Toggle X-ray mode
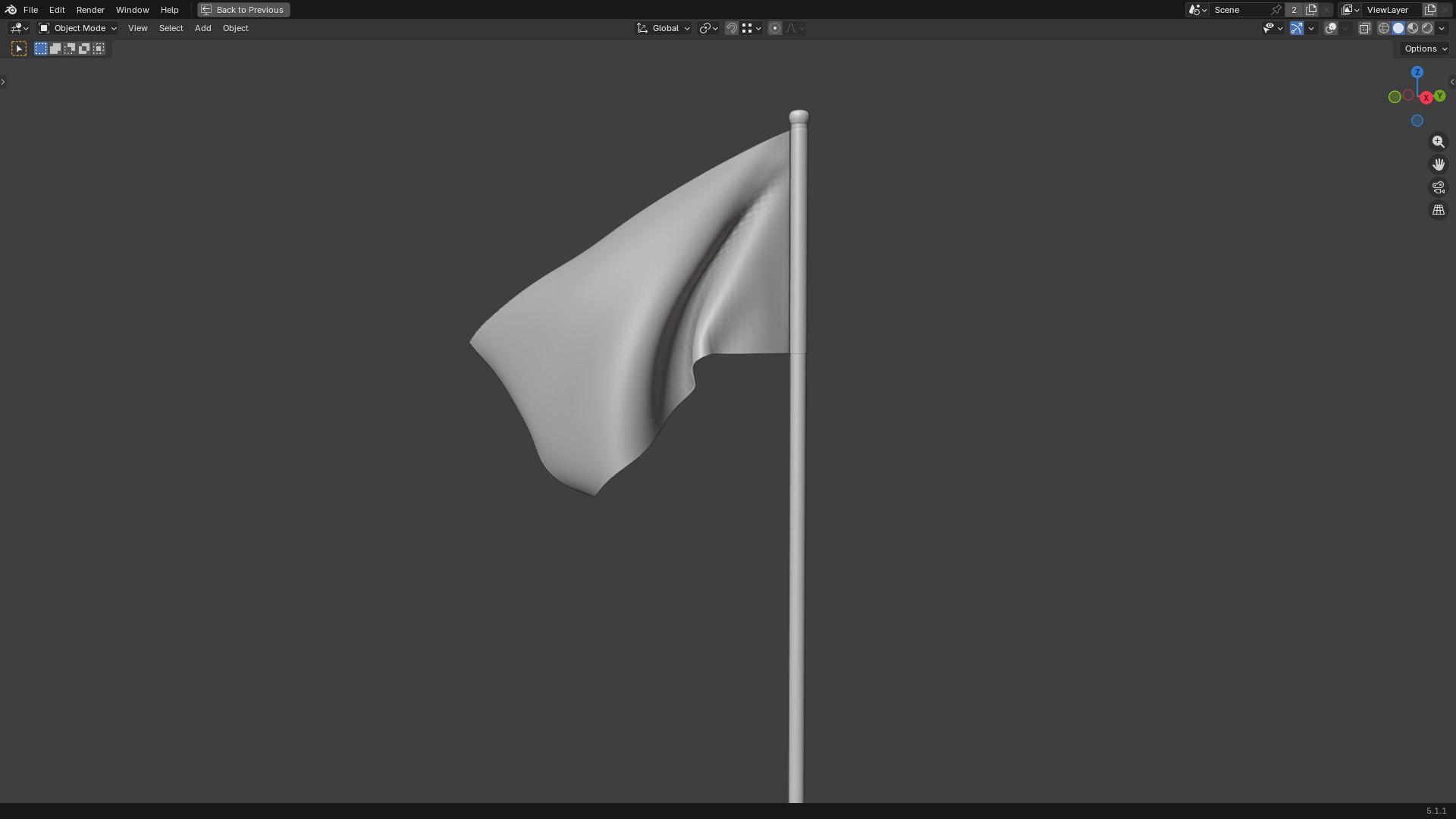The width and height of the screenshot is (1456, 819). (1364, 28)
